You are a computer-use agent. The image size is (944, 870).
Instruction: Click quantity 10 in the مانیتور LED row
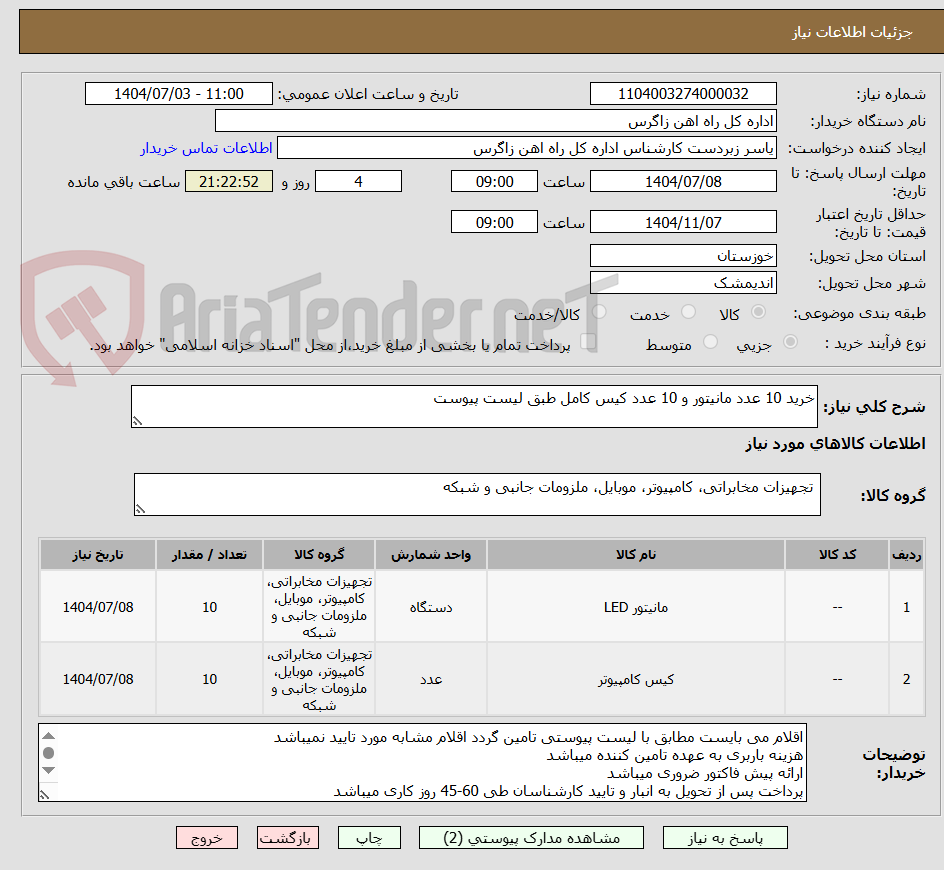pos(210,607)
